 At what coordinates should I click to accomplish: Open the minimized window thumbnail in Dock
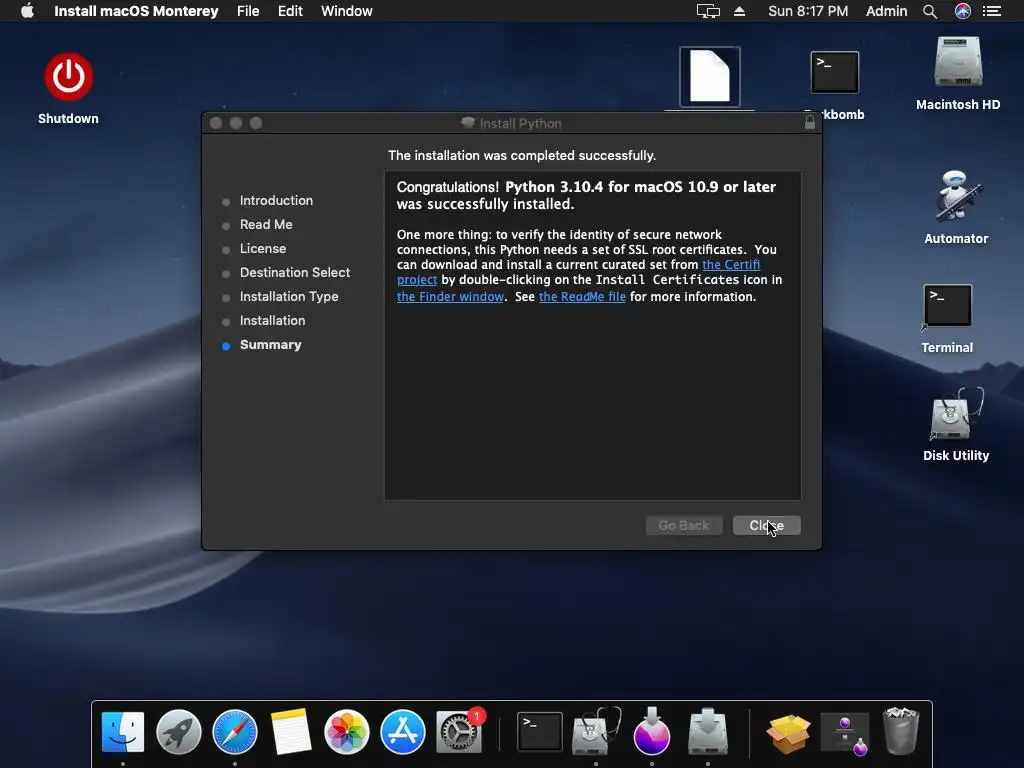(844, 733)
